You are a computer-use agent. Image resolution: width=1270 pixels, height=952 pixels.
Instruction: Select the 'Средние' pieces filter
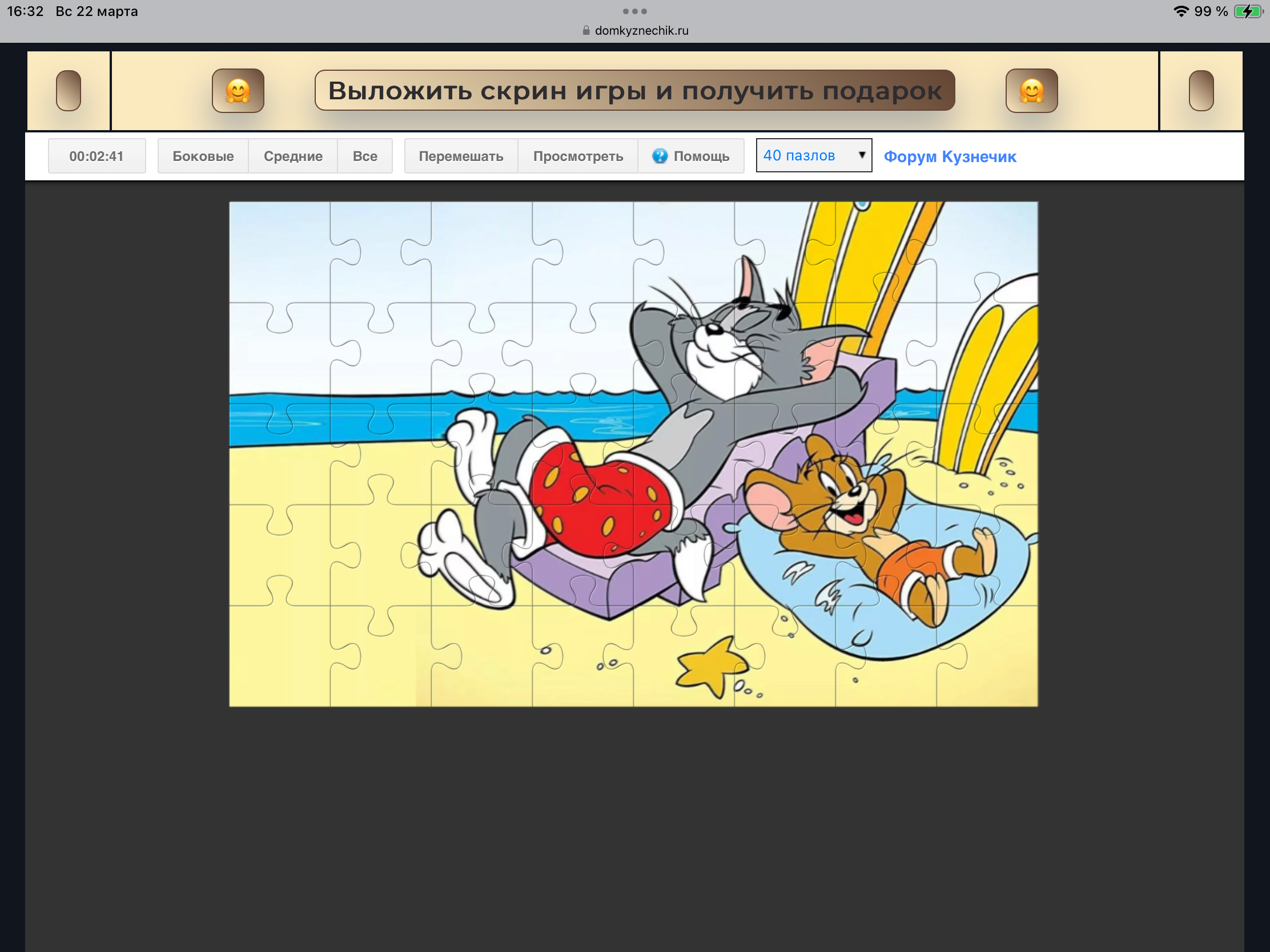[x=293, y=156]
